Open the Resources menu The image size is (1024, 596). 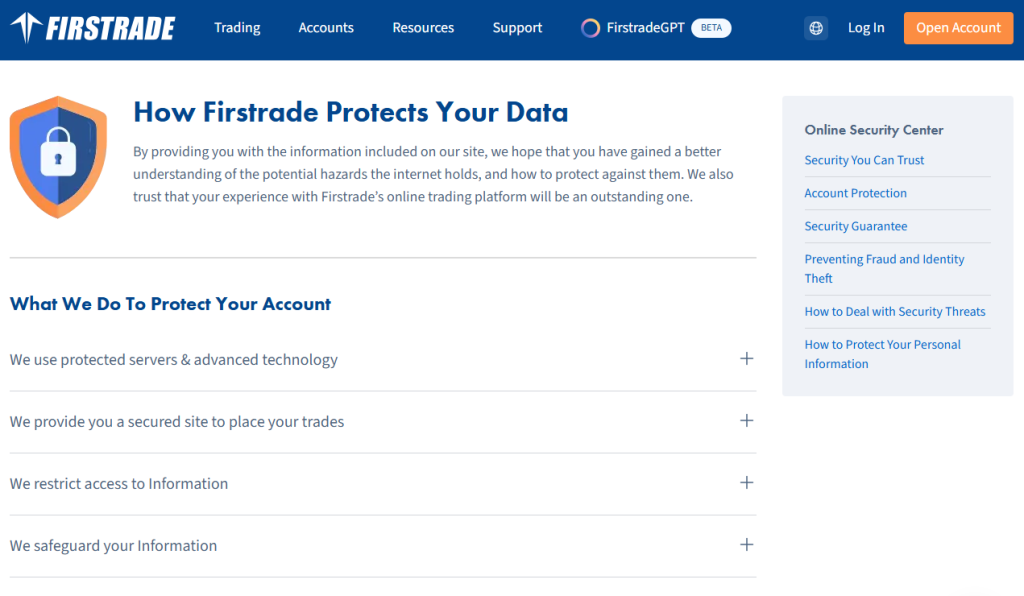coord(423,28)
